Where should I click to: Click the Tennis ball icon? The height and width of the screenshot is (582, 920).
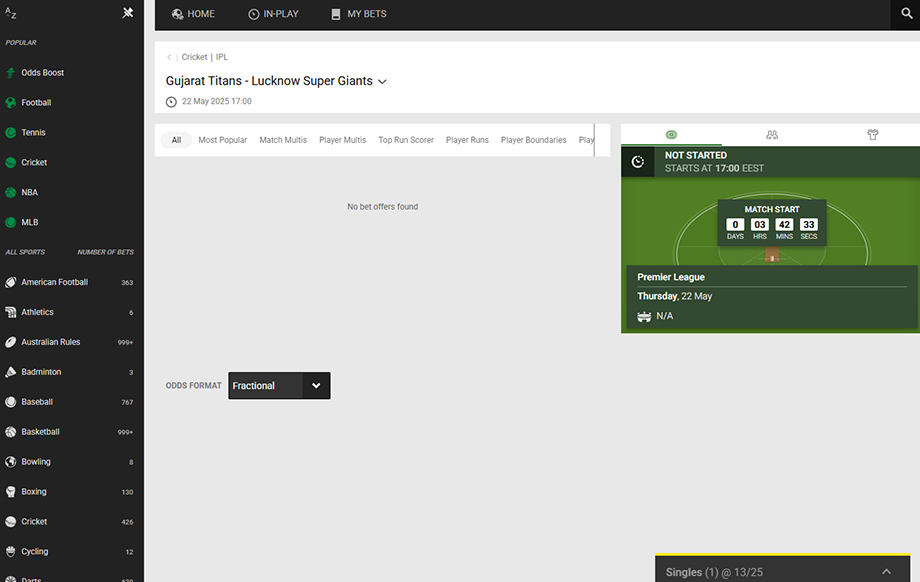(11, 133)
